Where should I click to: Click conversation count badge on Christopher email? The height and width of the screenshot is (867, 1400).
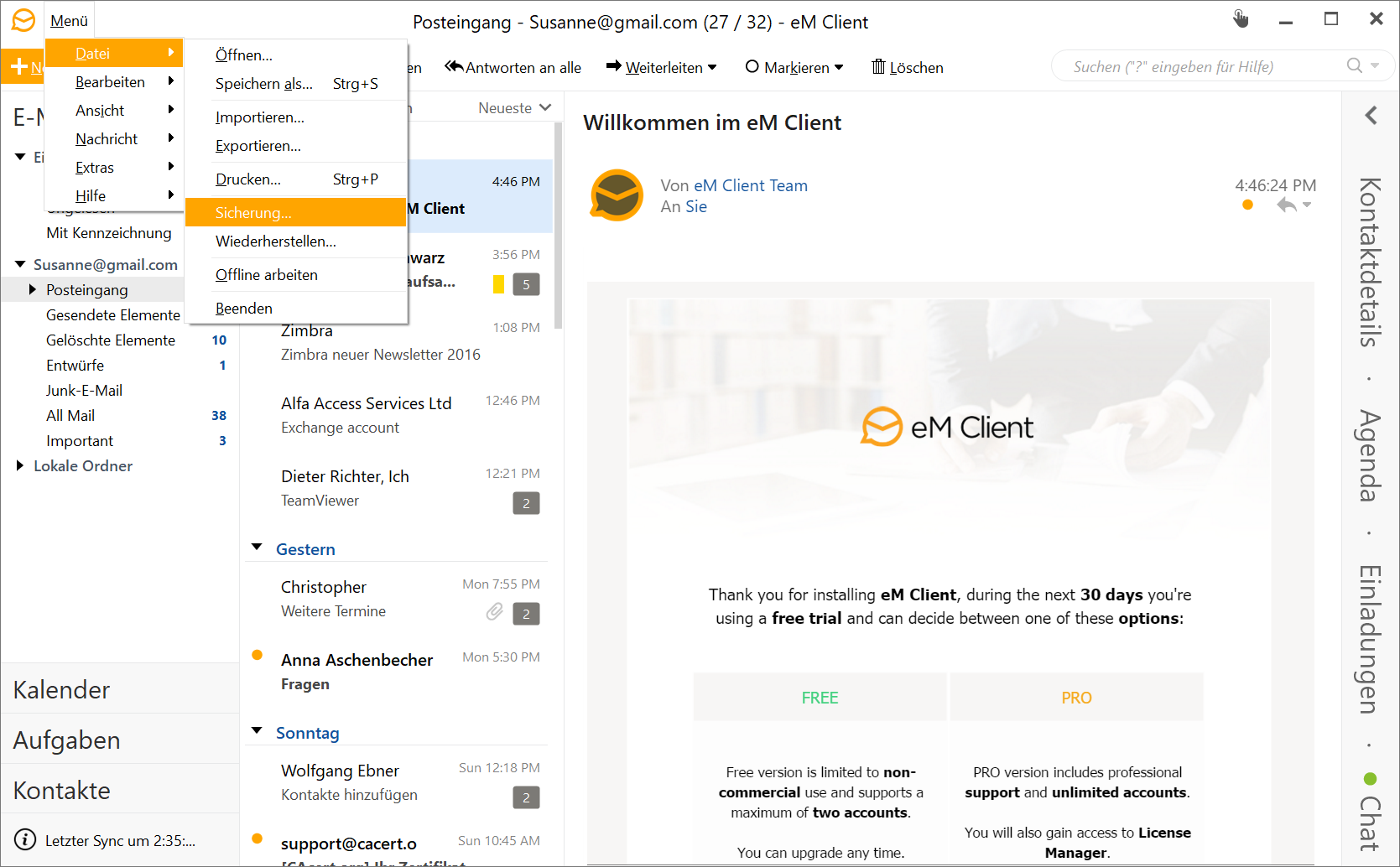526,614
